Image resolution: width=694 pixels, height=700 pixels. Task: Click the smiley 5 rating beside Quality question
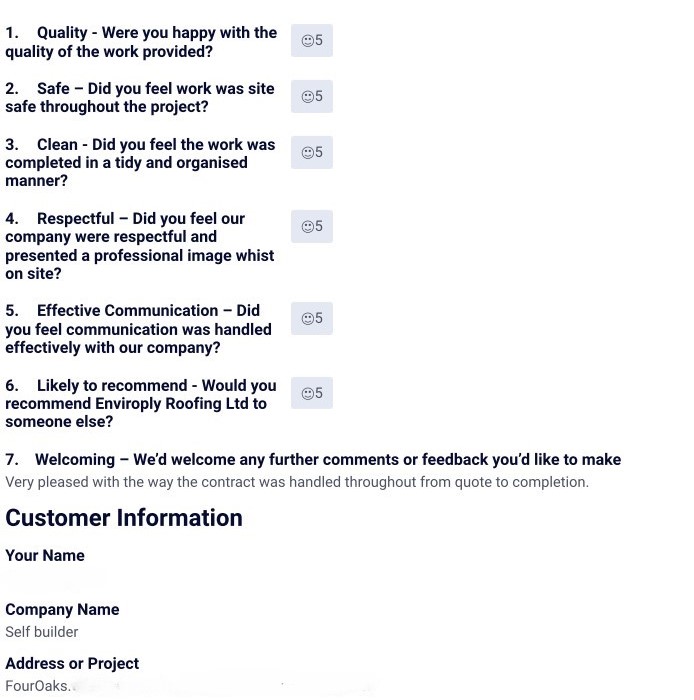coord(312,41)
